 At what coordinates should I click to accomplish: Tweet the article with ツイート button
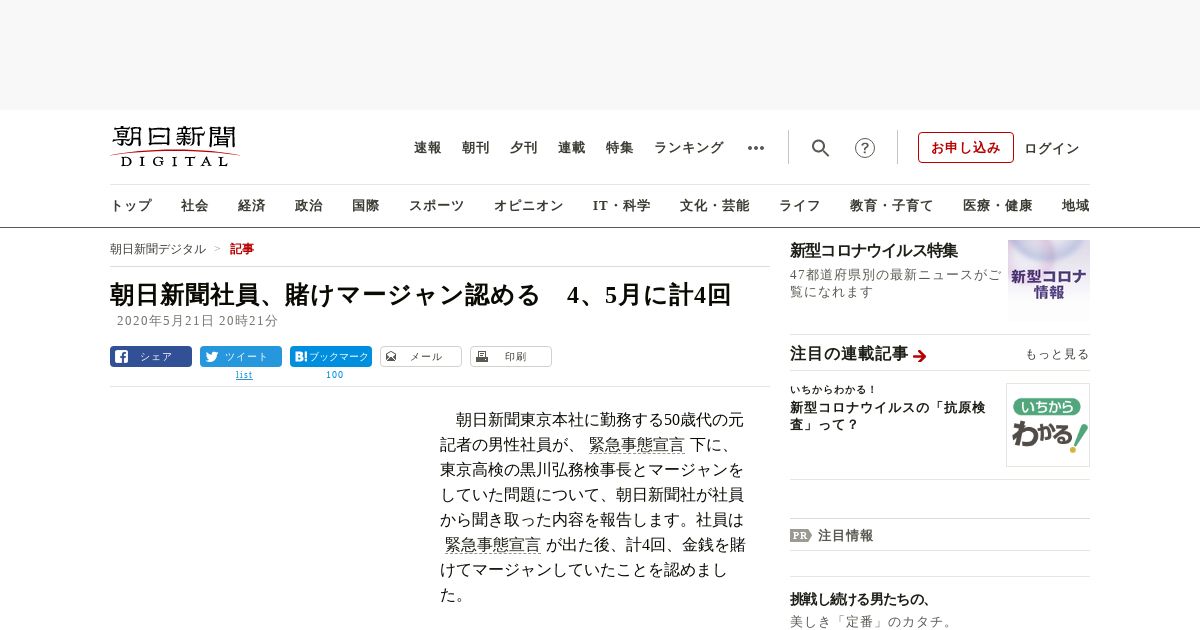click(241, 357)
